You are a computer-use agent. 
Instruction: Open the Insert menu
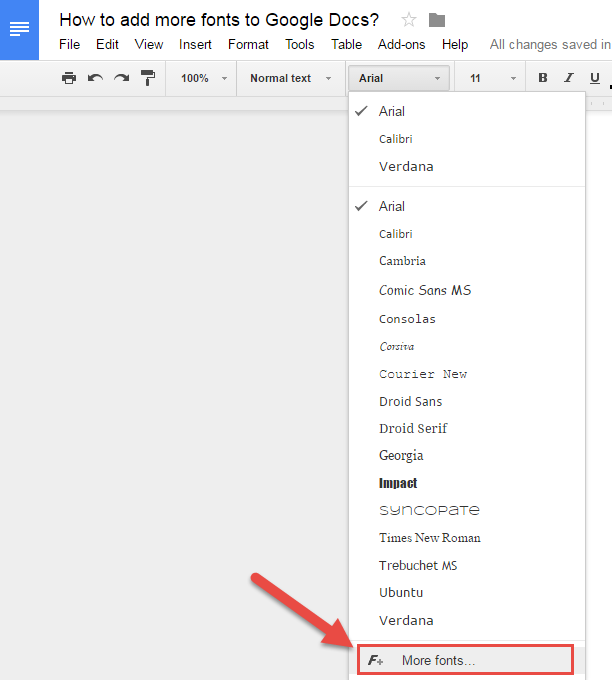[x=195, y=45]
